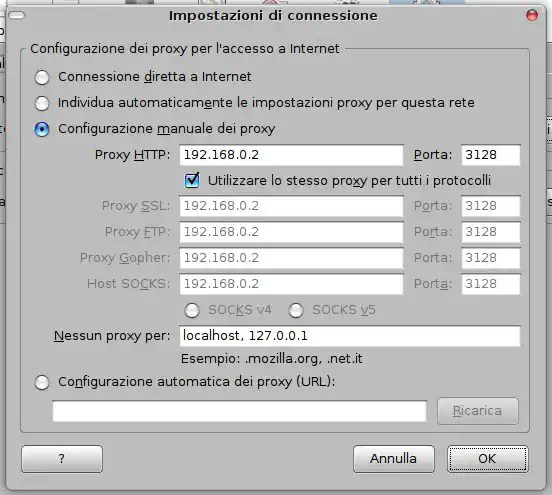Click the 'Impostazioni di connessione' title text
552x495 pixels.
(273, 16)
